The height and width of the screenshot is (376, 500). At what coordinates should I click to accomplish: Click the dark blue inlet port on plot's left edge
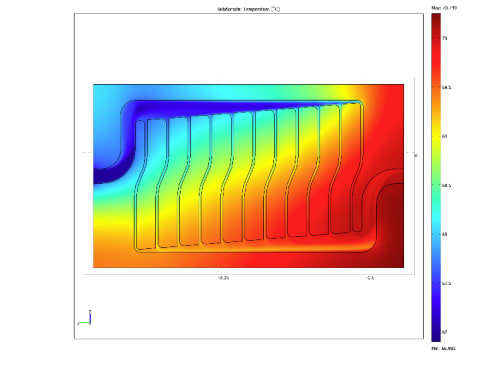(101, 176)
